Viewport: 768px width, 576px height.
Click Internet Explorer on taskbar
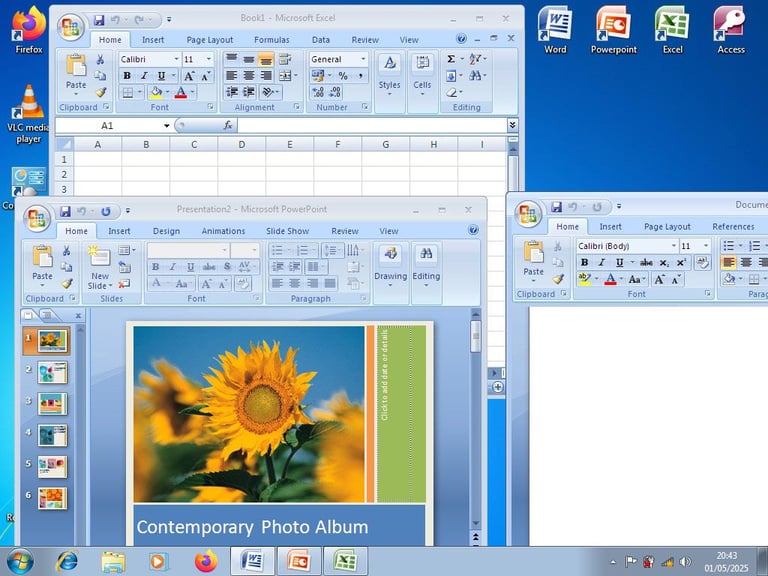pos(67,561)
